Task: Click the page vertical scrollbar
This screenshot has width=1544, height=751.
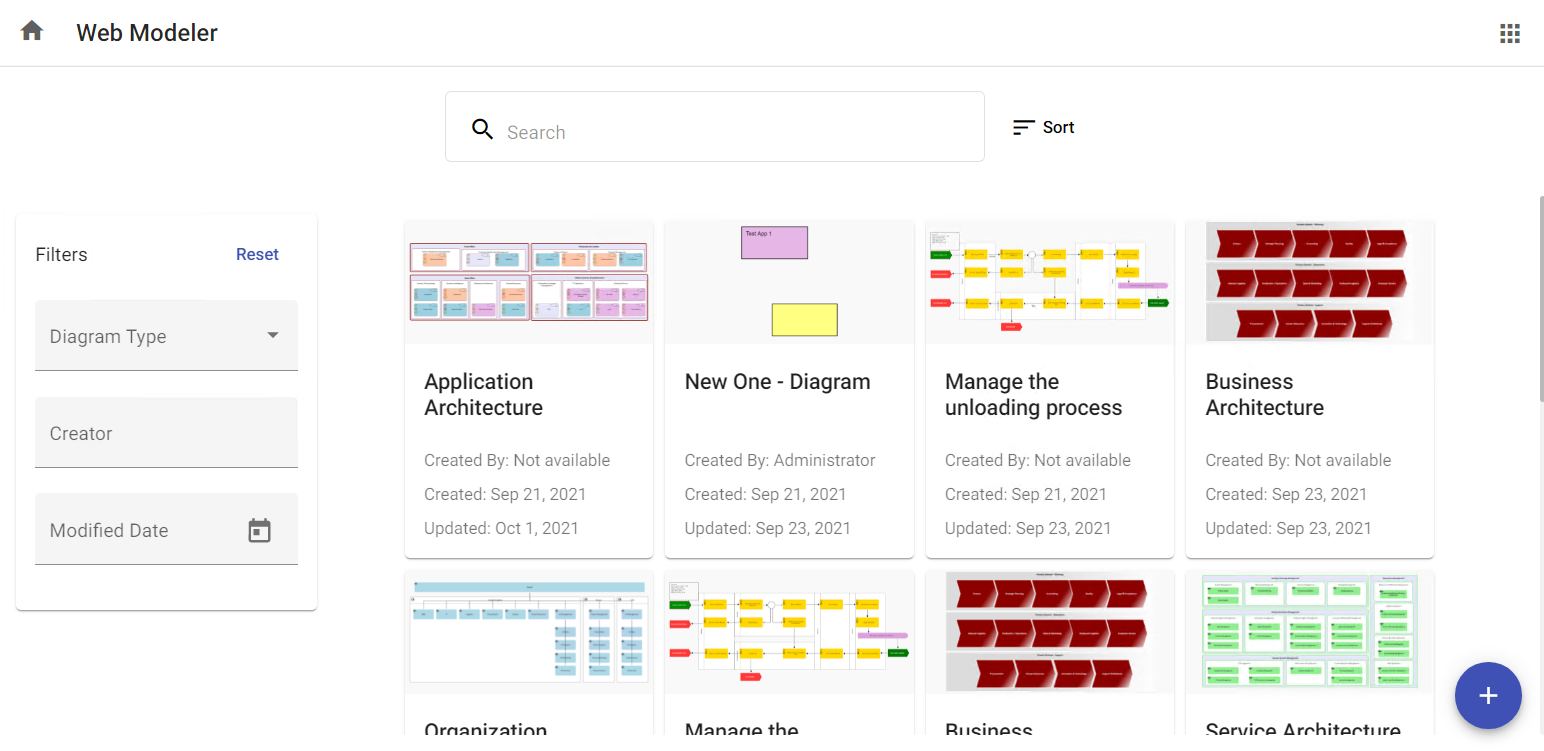Action: click(1539, 300)
